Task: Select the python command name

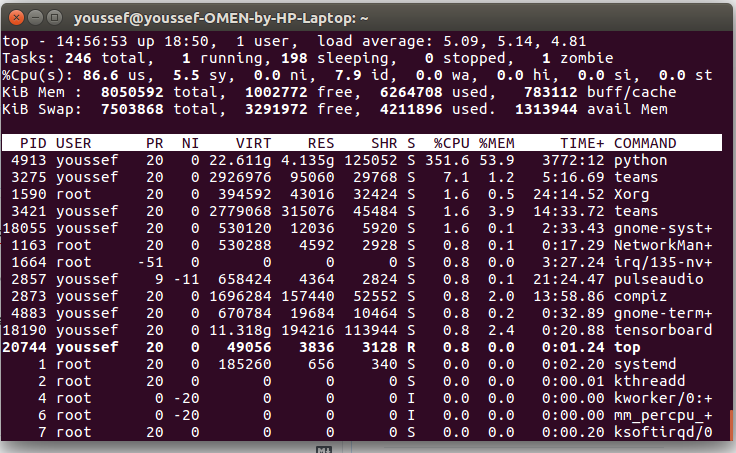Action: (640, 161)
